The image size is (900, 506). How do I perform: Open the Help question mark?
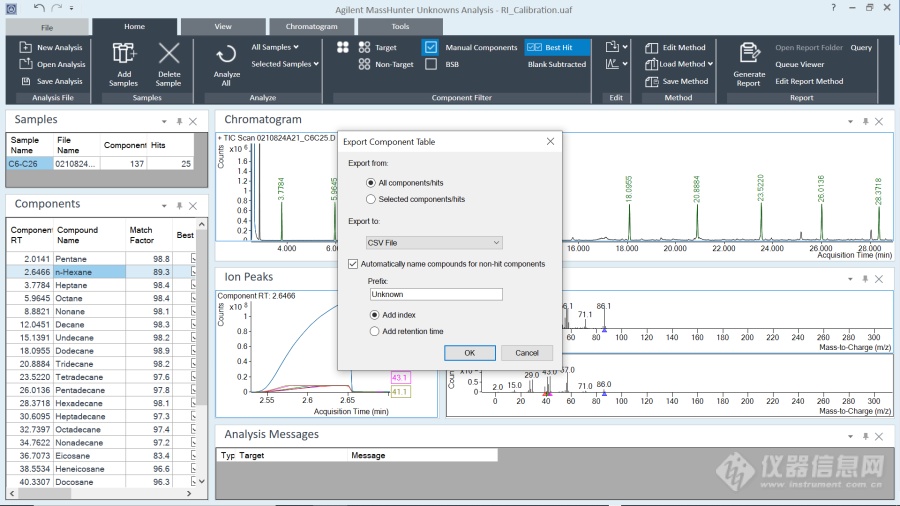coord(833,8)
